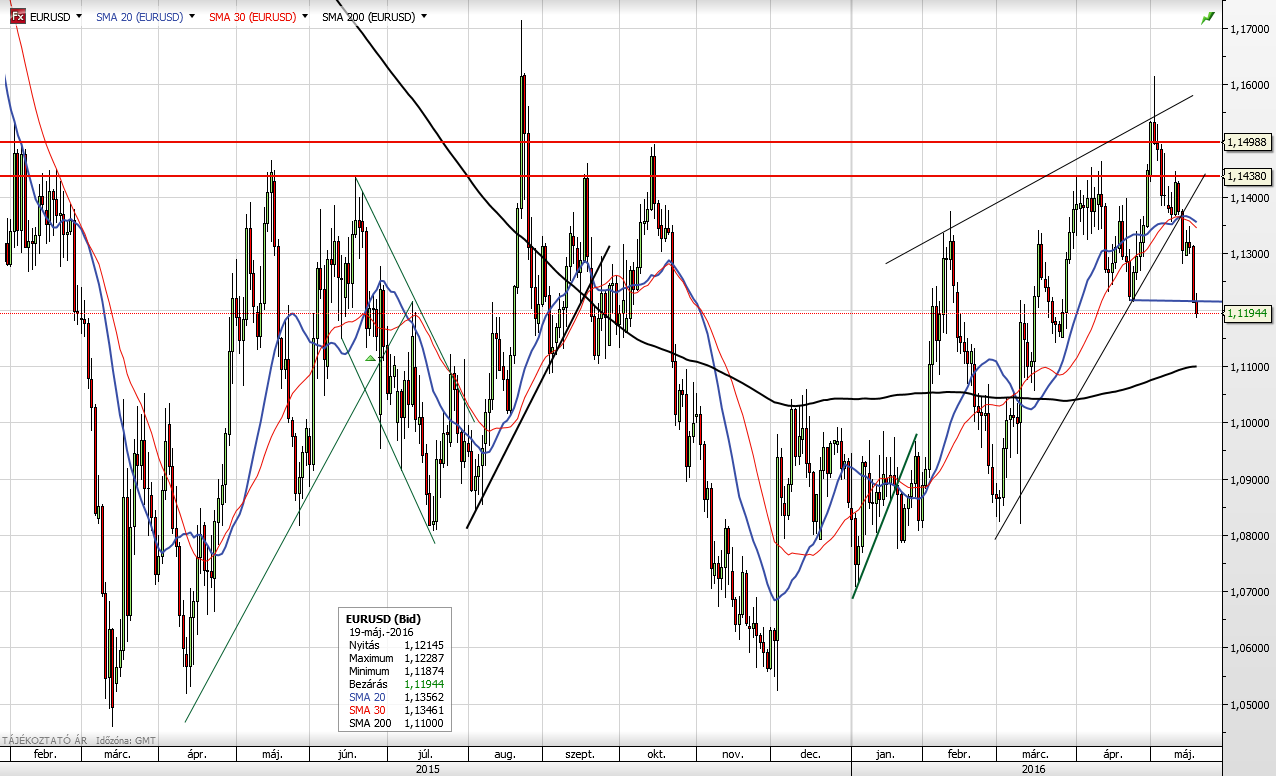Viewport: 1276px width, 776px height.
Task: Click the Minimum value 1,11874
Action: pyautogui.click(x=424, y=672)
